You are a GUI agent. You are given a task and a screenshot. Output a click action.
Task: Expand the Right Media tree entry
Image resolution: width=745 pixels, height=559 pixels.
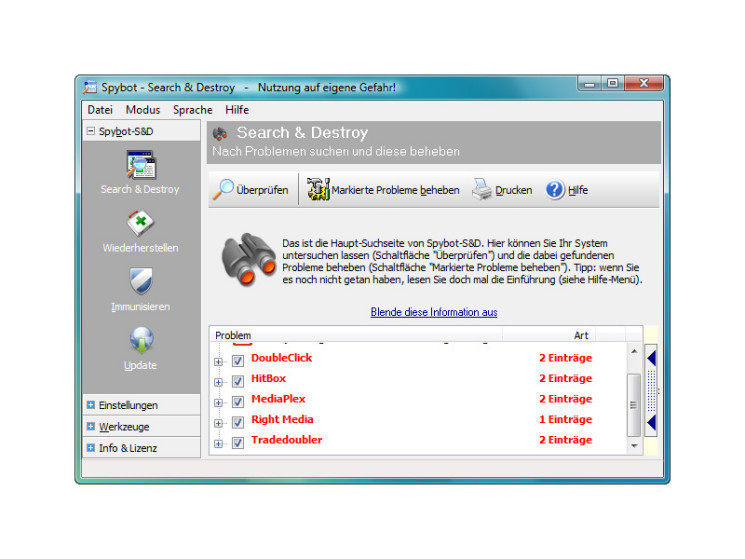[218, 423]
